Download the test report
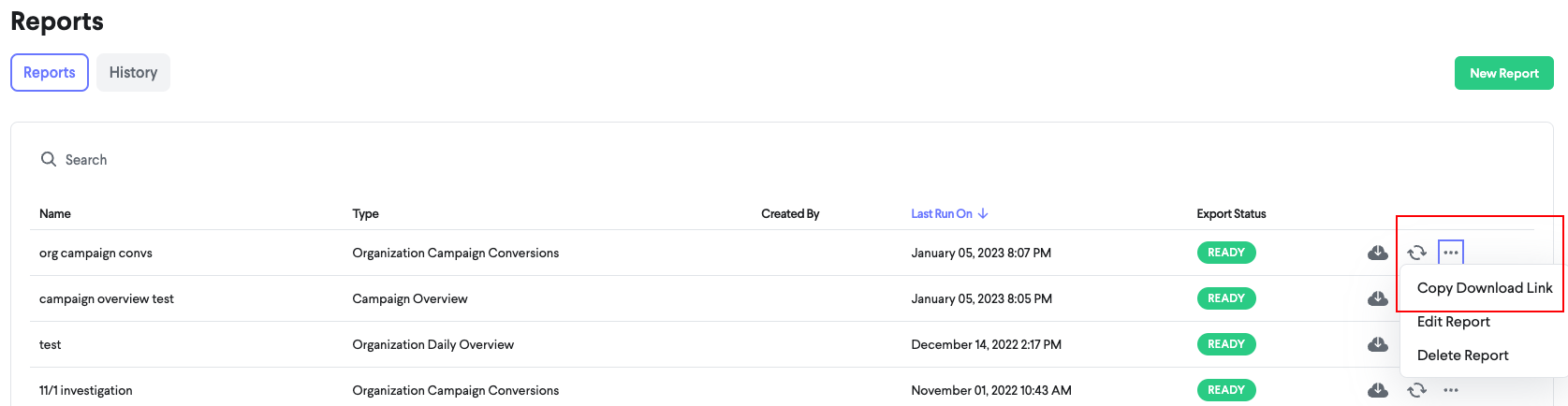 coord(1377,344)
